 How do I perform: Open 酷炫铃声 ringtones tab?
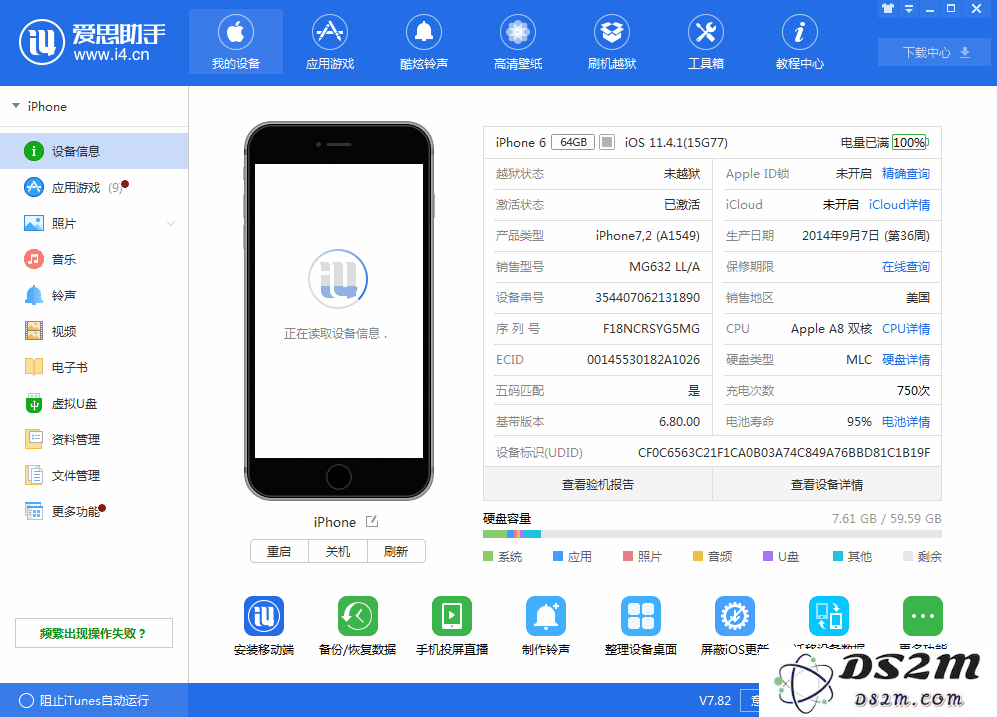[424, 41]
